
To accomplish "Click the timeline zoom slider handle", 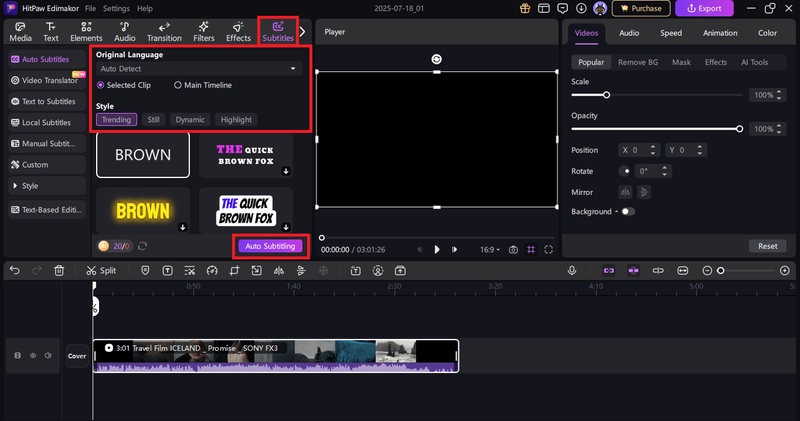I will pos(720,270).
